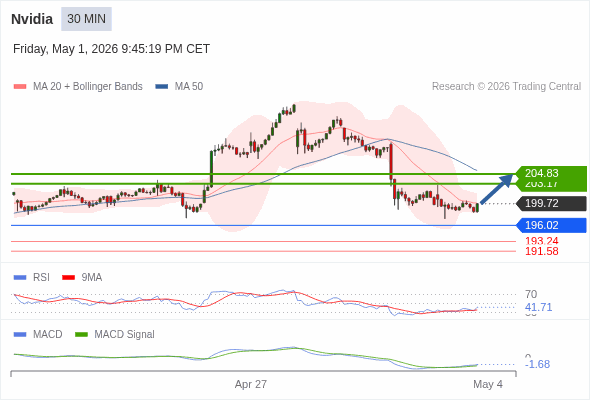Click the black 199.72 current price tag

click(551, 204)
